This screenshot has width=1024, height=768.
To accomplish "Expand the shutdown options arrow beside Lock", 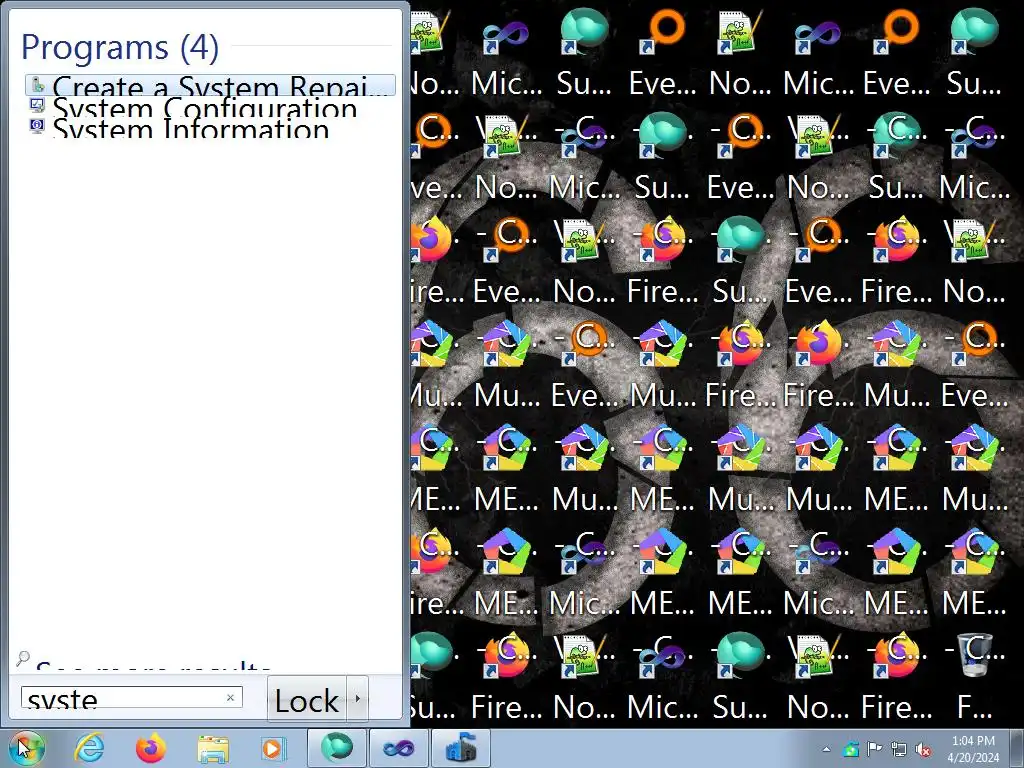I will (357, 699).
